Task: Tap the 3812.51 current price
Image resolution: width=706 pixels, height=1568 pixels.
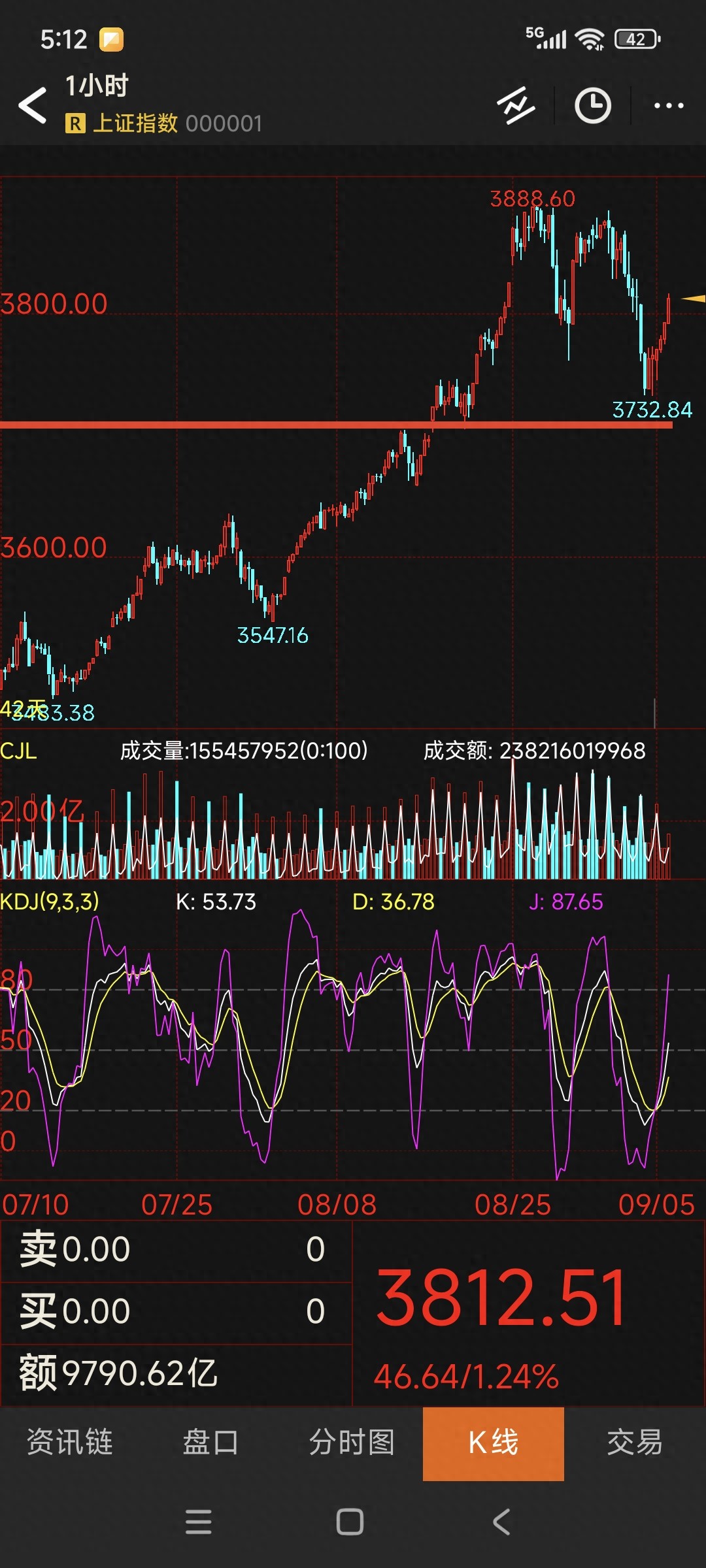Action: [502, 1298]
